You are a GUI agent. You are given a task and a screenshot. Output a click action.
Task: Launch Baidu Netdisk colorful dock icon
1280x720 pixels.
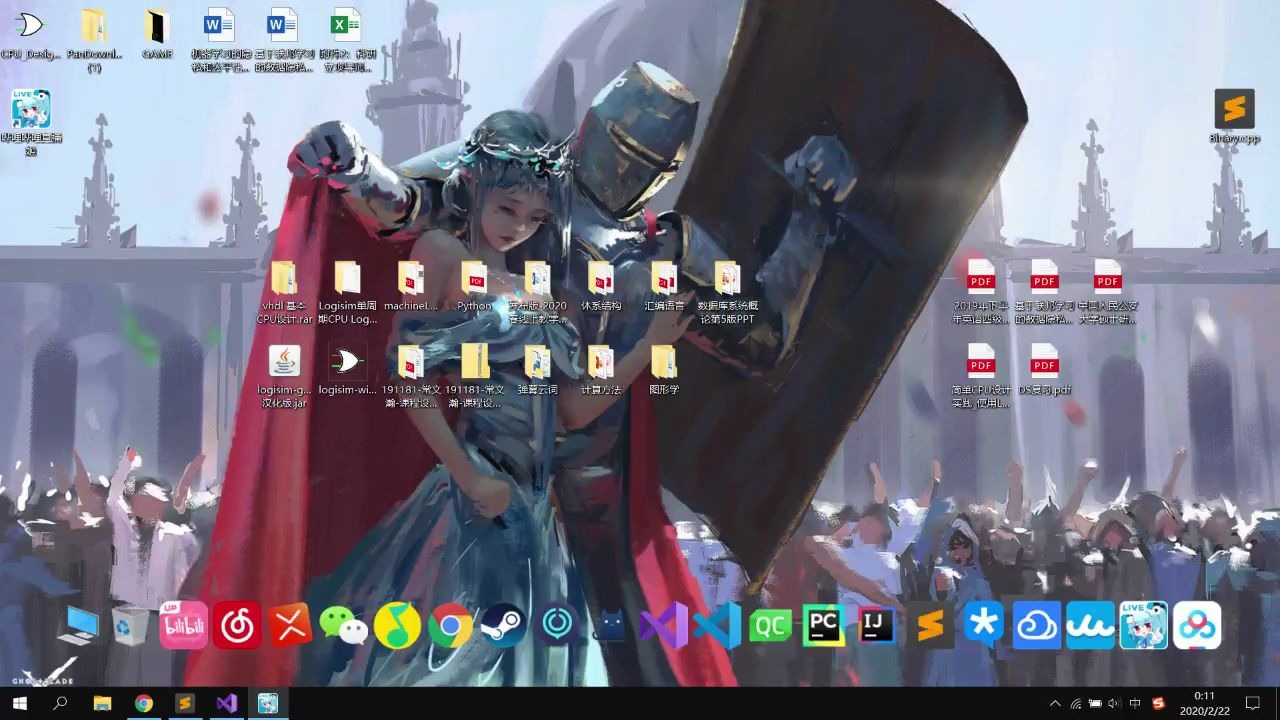coord(1197,625)
